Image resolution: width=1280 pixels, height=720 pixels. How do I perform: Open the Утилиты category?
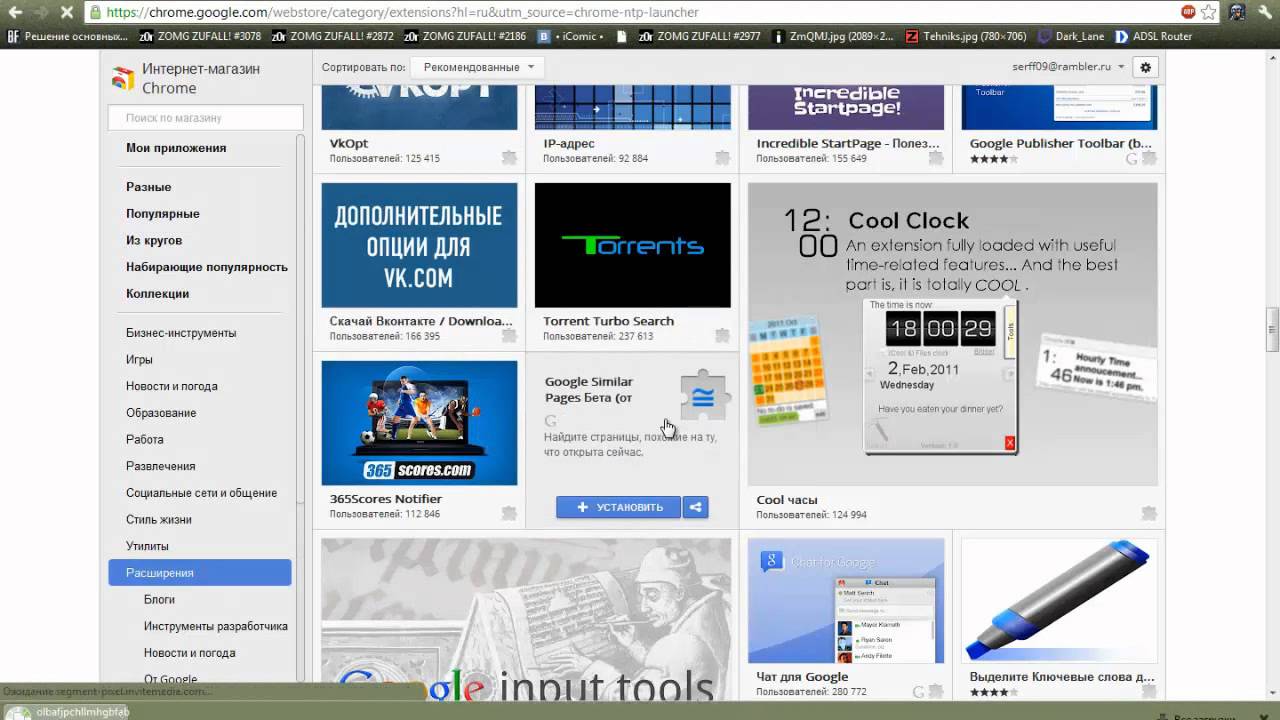click(x=147, y=546)
